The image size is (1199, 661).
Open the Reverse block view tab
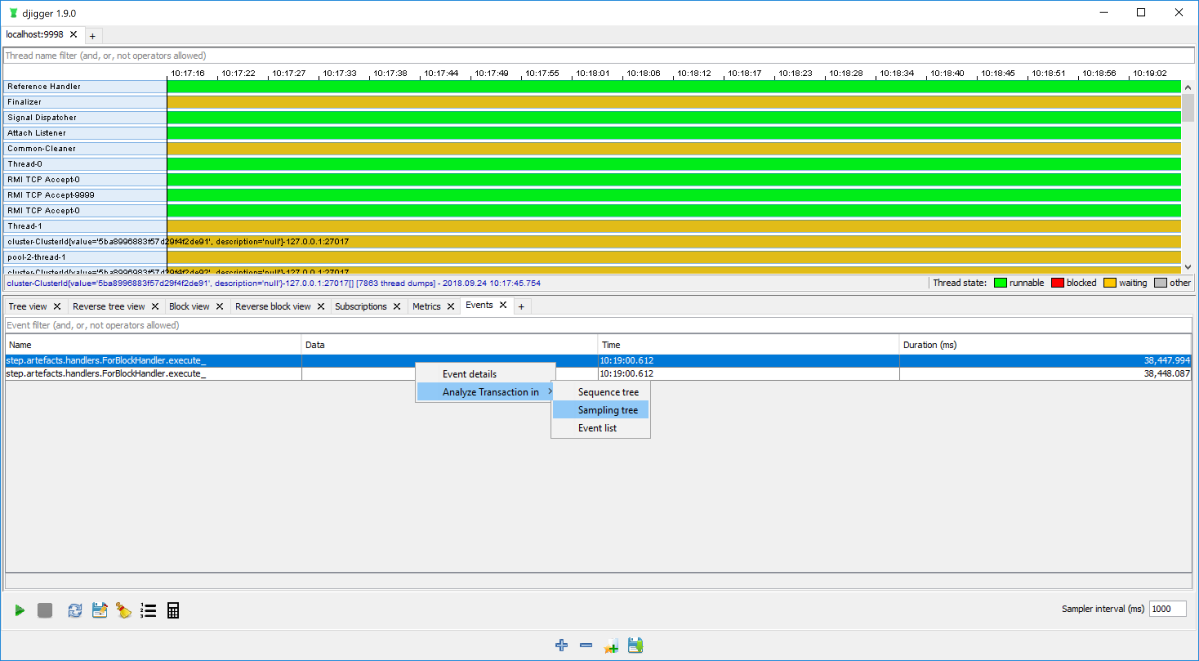tap(273, 307)
